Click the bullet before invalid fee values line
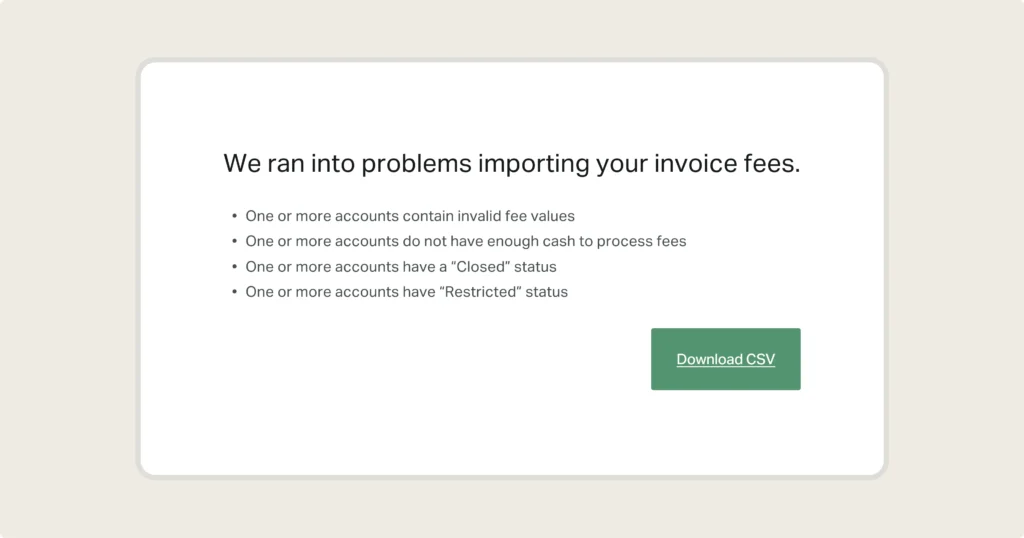Image resolution: width=1024 pixels, height=538 pixels. pyautogui.click(x=234, y=216)
